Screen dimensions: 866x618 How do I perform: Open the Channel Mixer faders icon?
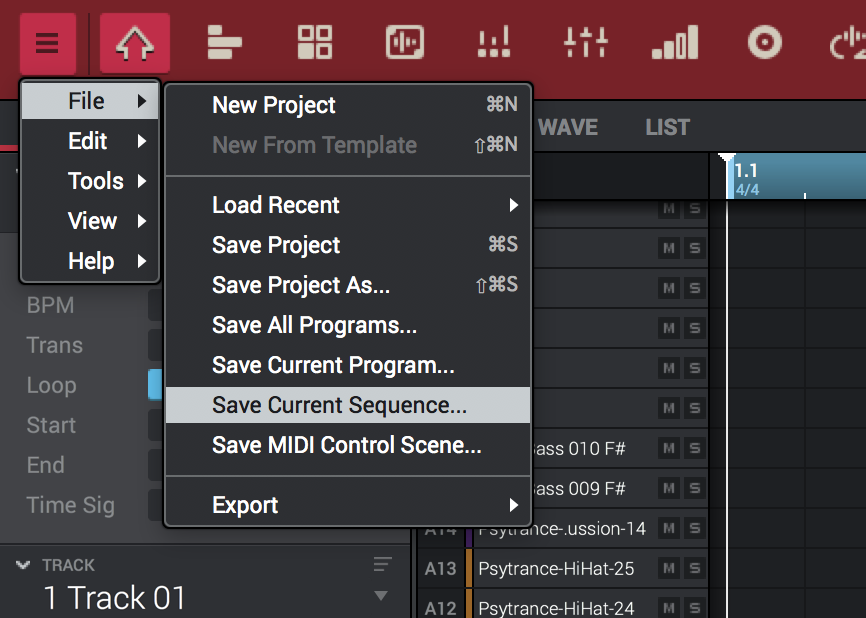tap(585, 43)
